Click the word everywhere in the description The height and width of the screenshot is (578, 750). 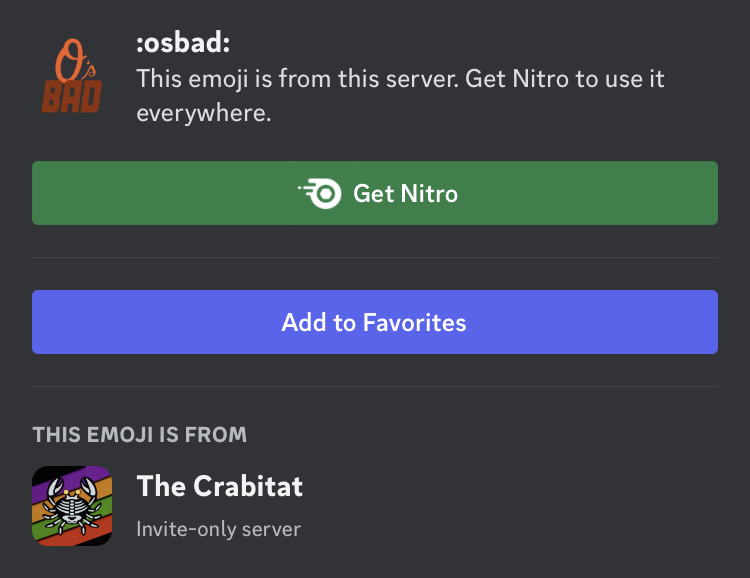pos(204,113)
